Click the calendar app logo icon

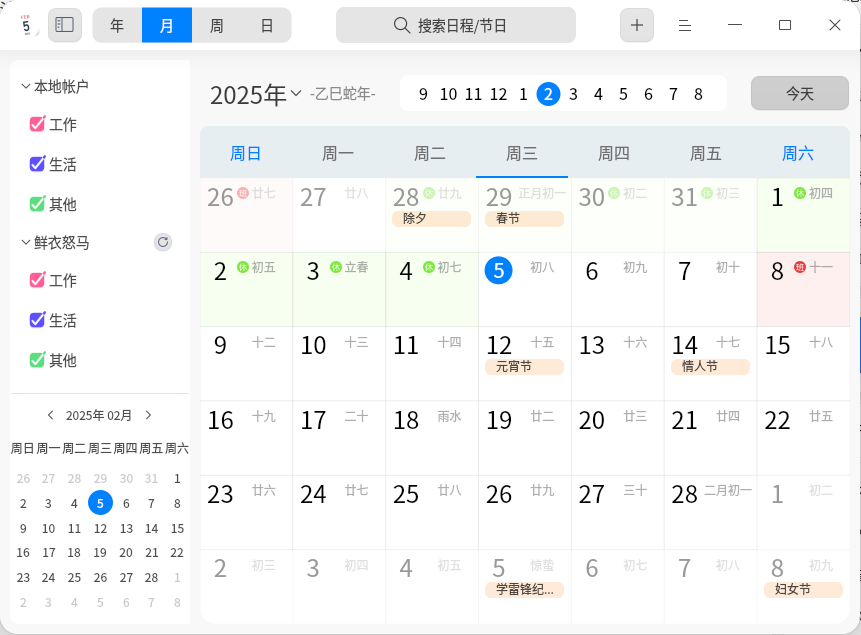coord(25,25)
